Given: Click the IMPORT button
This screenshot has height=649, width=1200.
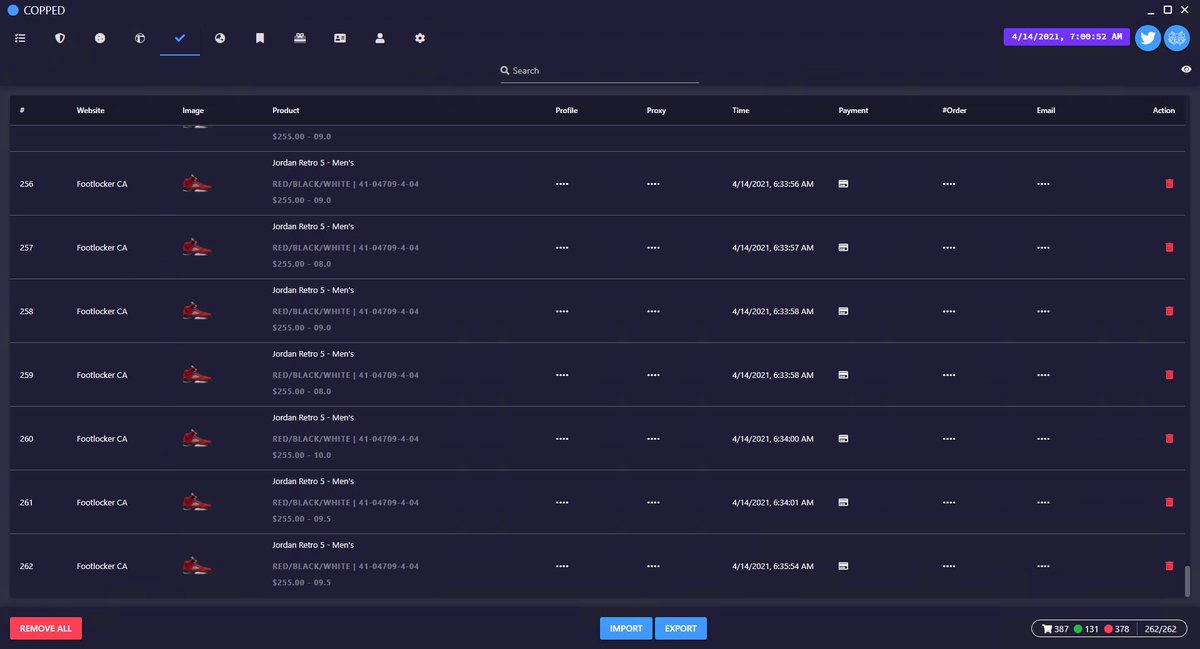Looking at the screenshot, I should pos(626,628).
